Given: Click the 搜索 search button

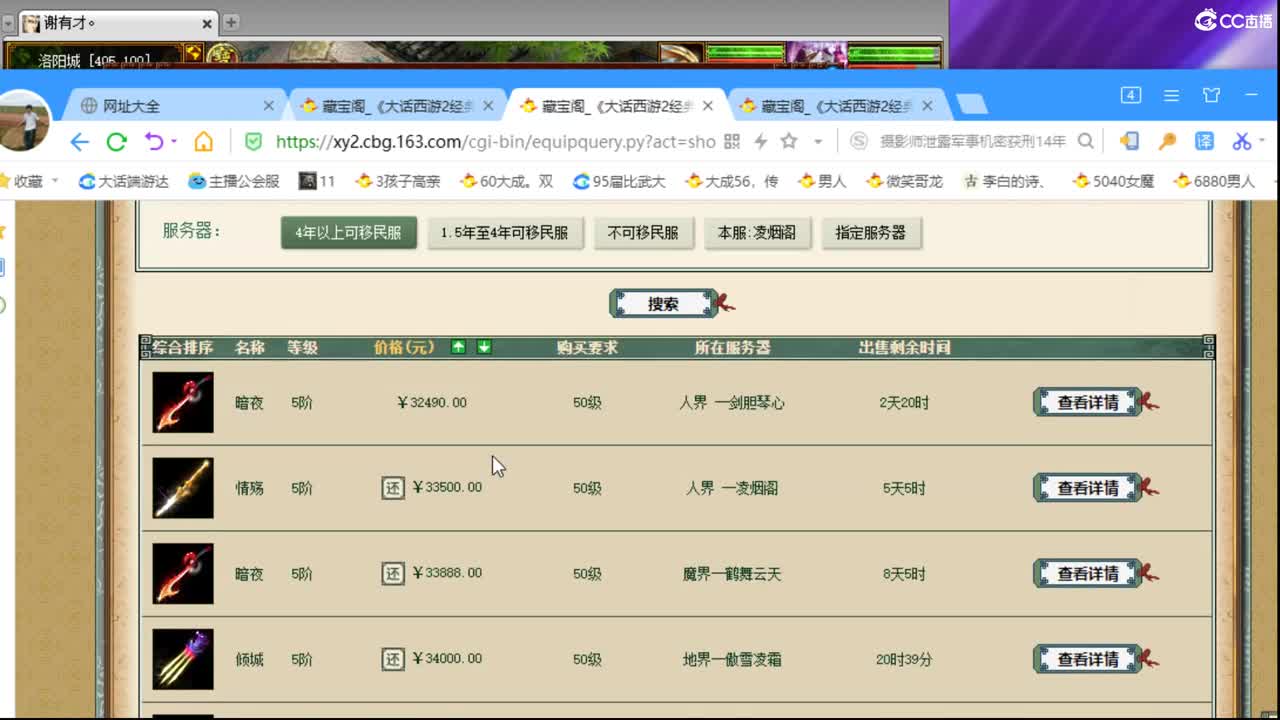Looking at the screenshot, I should [664, 304].
